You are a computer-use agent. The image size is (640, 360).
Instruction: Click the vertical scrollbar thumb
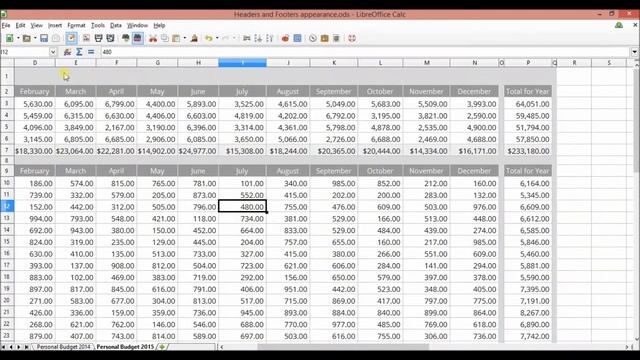(x=637, y=120)
